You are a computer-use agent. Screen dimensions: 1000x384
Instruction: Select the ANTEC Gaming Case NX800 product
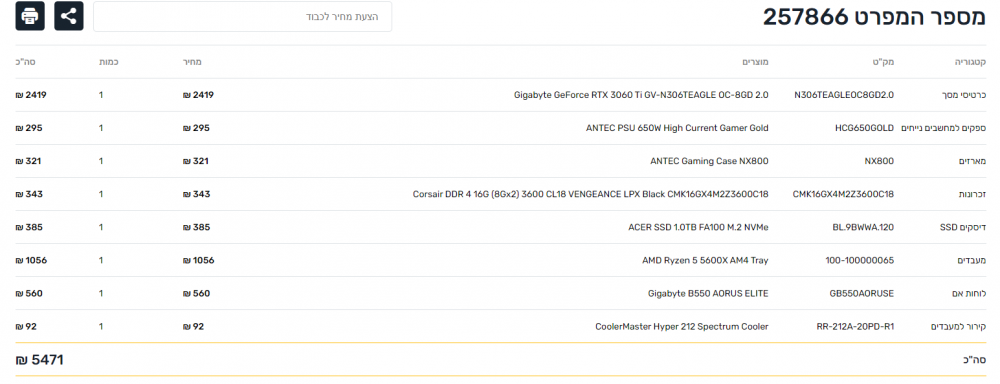(x=709, y=161)
